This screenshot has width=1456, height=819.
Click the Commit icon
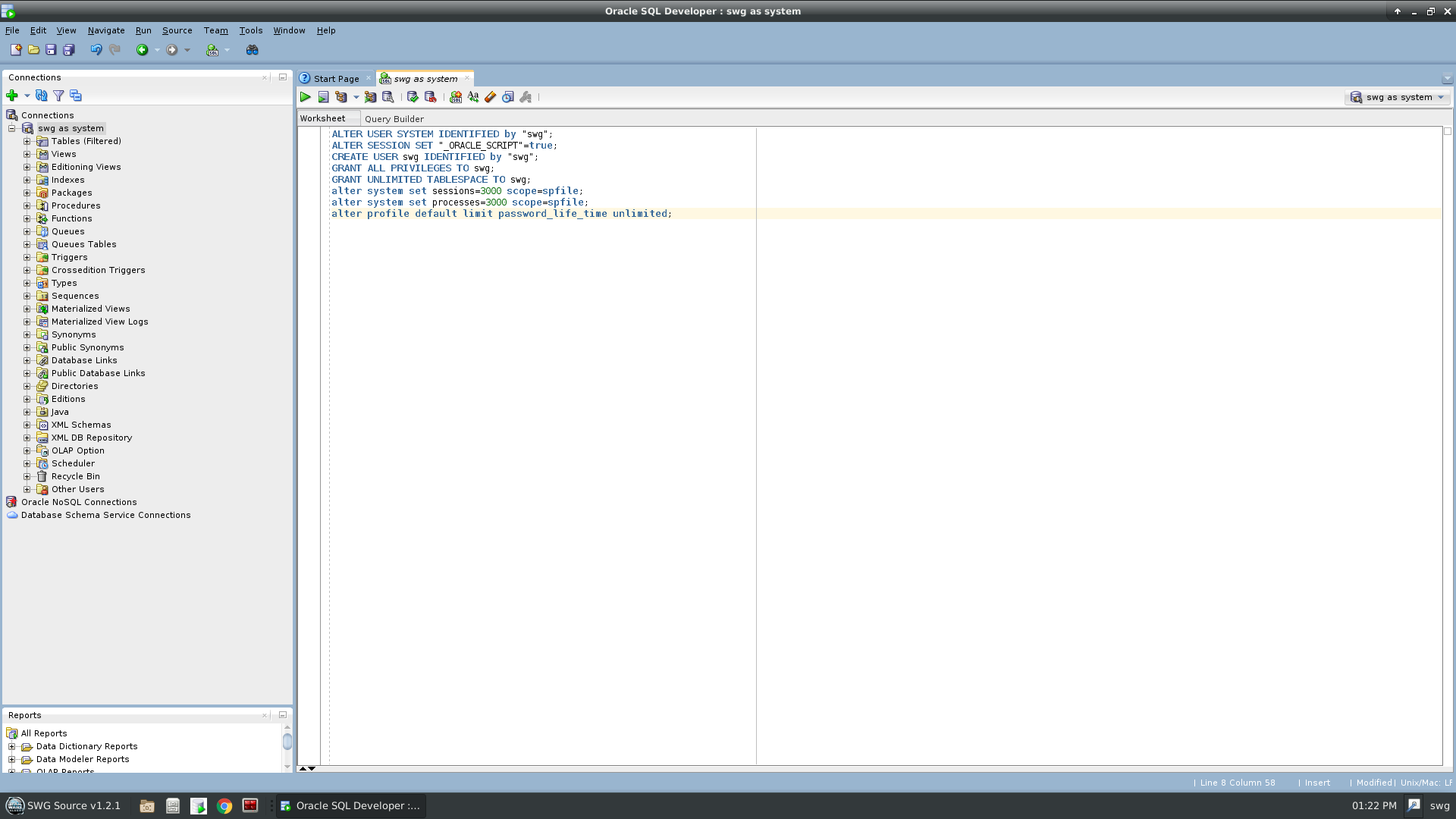coord(413,97)
